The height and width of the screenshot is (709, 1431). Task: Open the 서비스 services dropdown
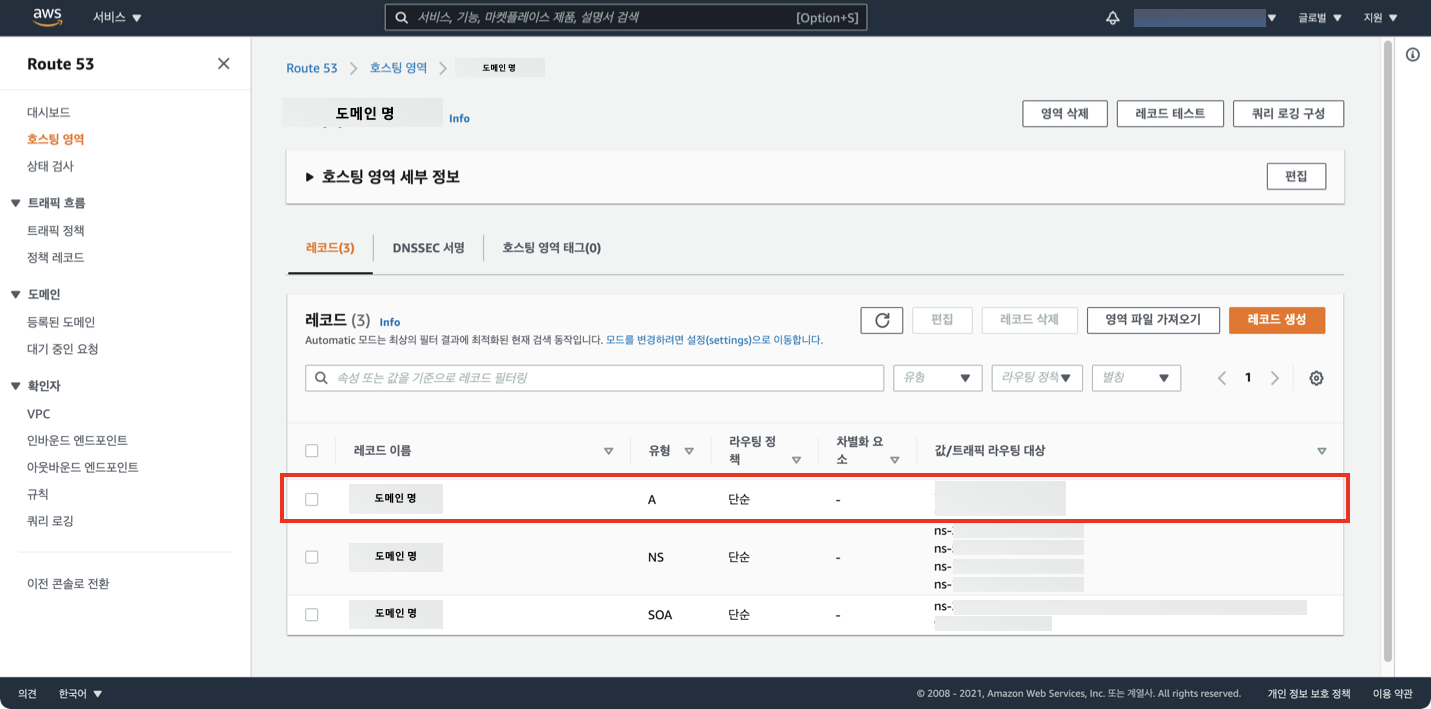(117, 18)
